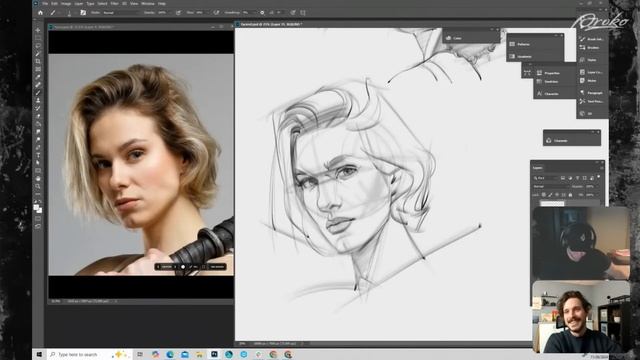Select the Pen tool
Viewport: 640px width, 360px height.
(38, 147)
